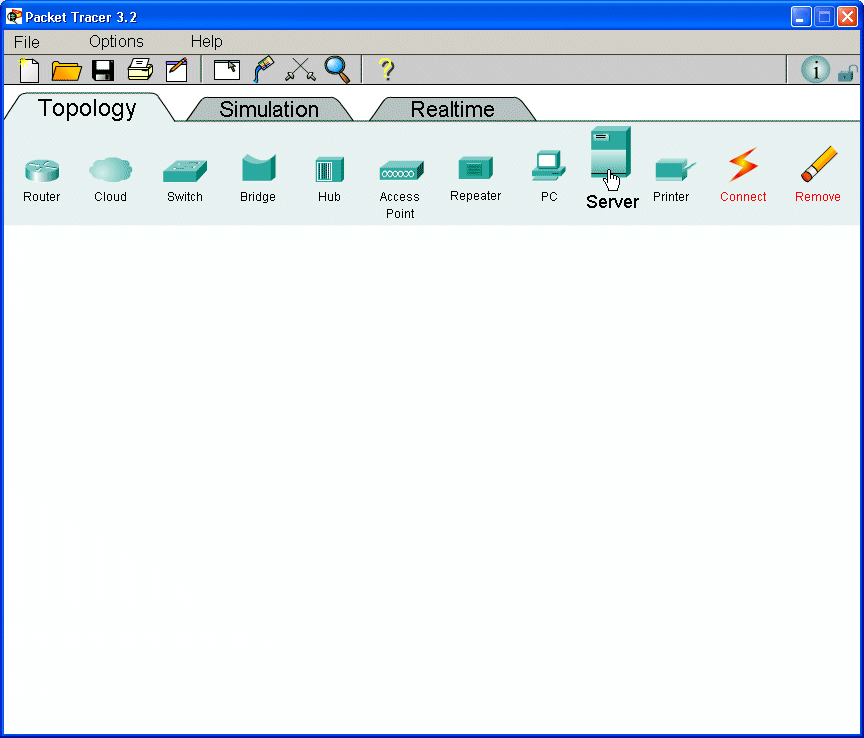Click the New file icon
This screenshot has height=738, width=864.
[29, 70]
